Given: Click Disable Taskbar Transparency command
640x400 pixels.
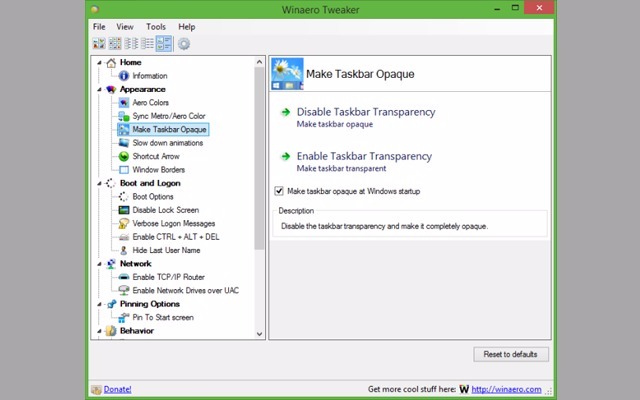Looking at the screenshot, I should coord(365,112).
